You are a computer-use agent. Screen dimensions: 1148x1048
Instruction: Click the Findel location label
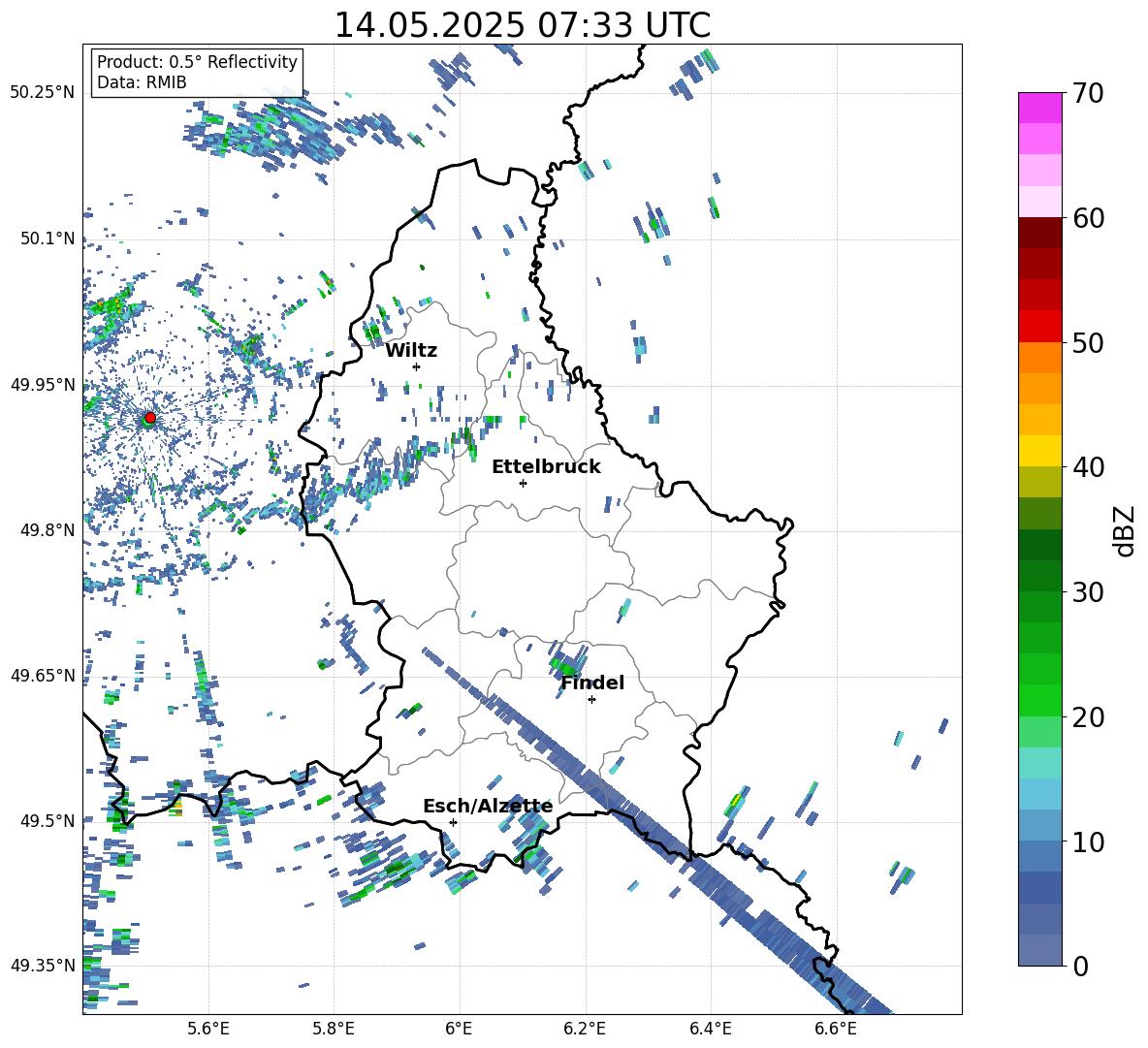pos(592,683)
